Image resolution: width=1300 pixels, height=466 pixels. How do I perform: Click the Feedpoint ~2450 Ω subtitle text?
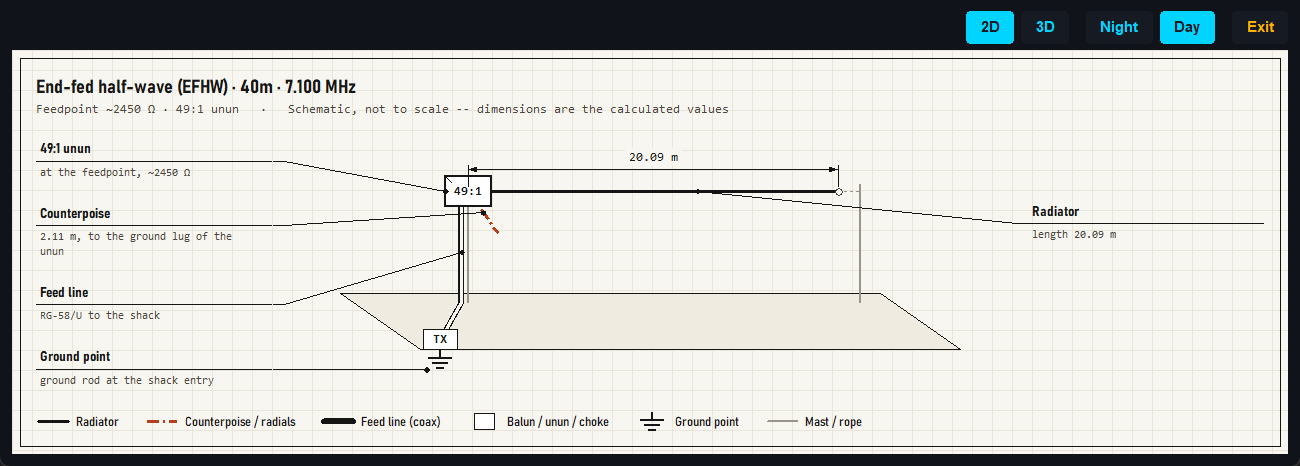coord(137,109)
